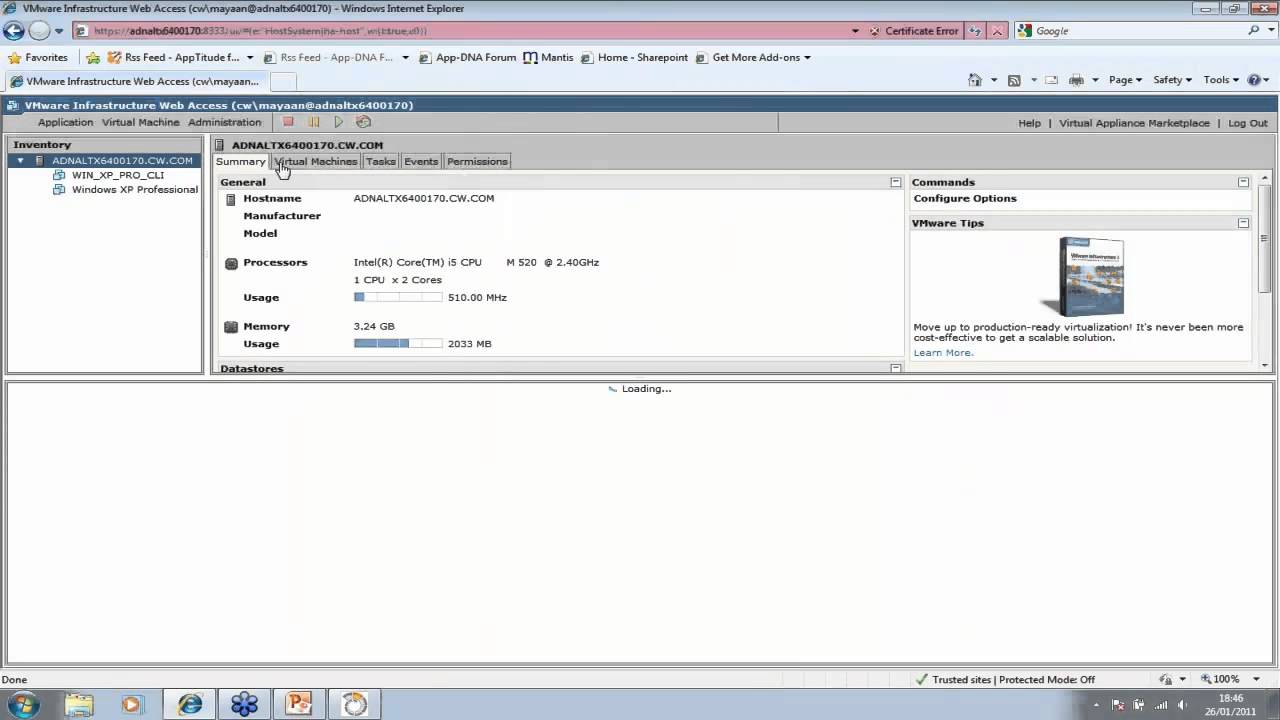Switch to the Virtual Machines tab
This screenshot has width=1280, height=720.
point(316,161)
